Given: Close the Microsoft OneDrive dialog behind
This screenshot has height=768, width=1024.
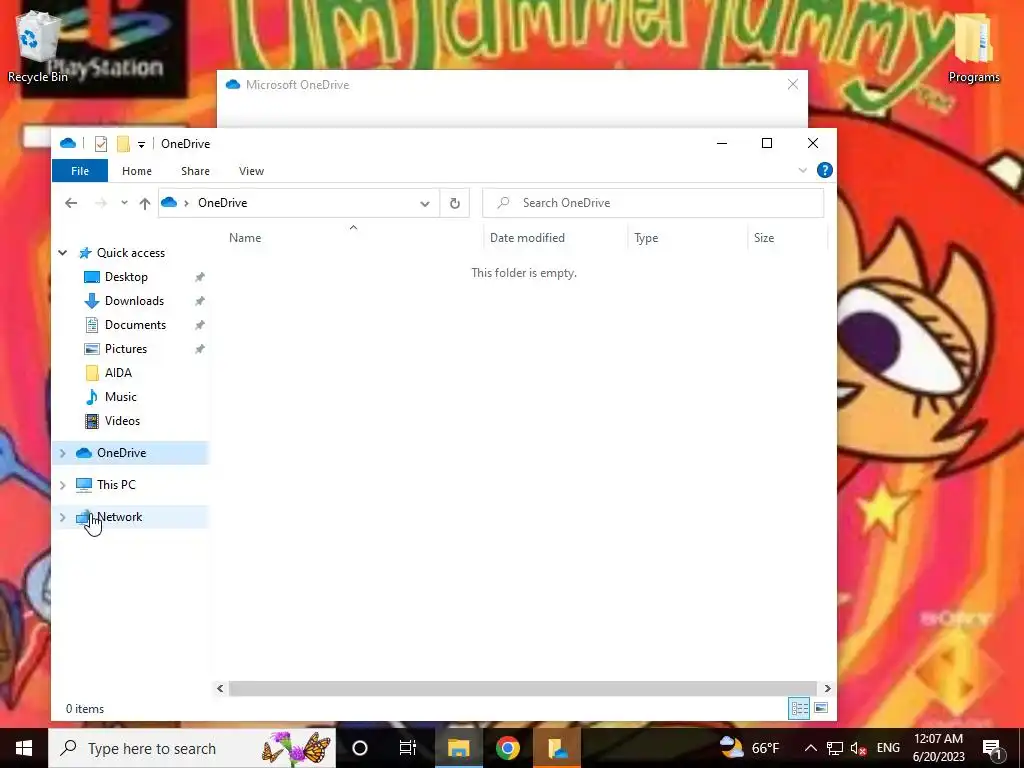Looking at the screenshot, I should click(x=793, y=84).
